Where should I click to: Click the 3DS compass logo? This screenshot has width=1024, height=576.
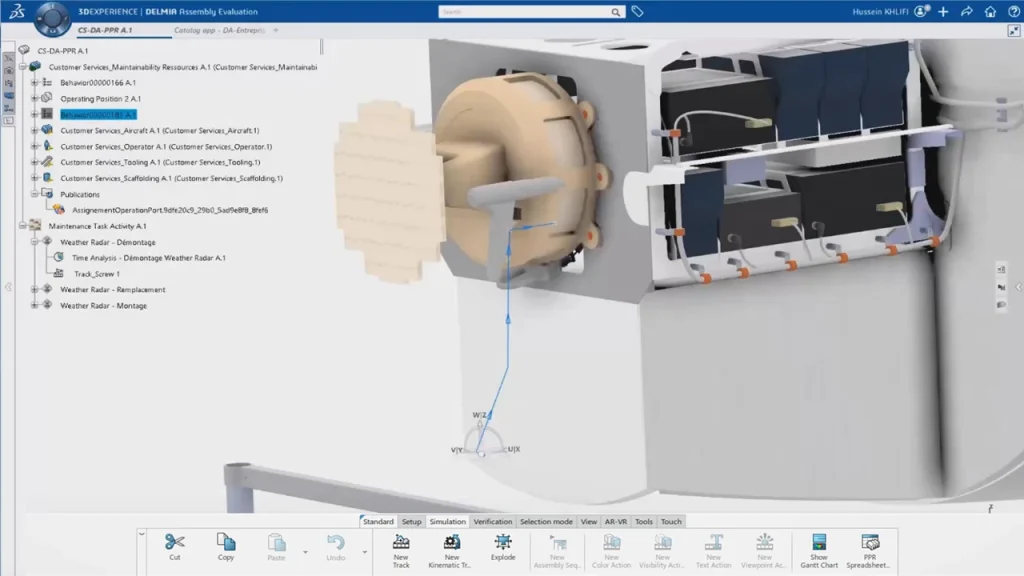[x=52, y=19]
